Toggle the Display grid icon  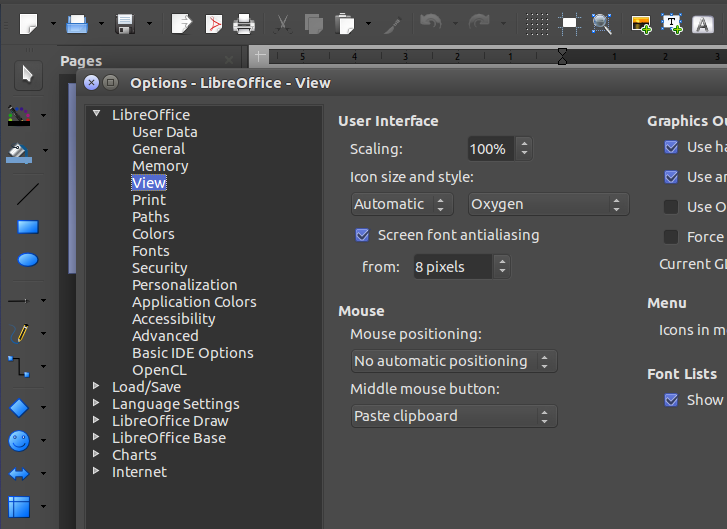[537, 24]
